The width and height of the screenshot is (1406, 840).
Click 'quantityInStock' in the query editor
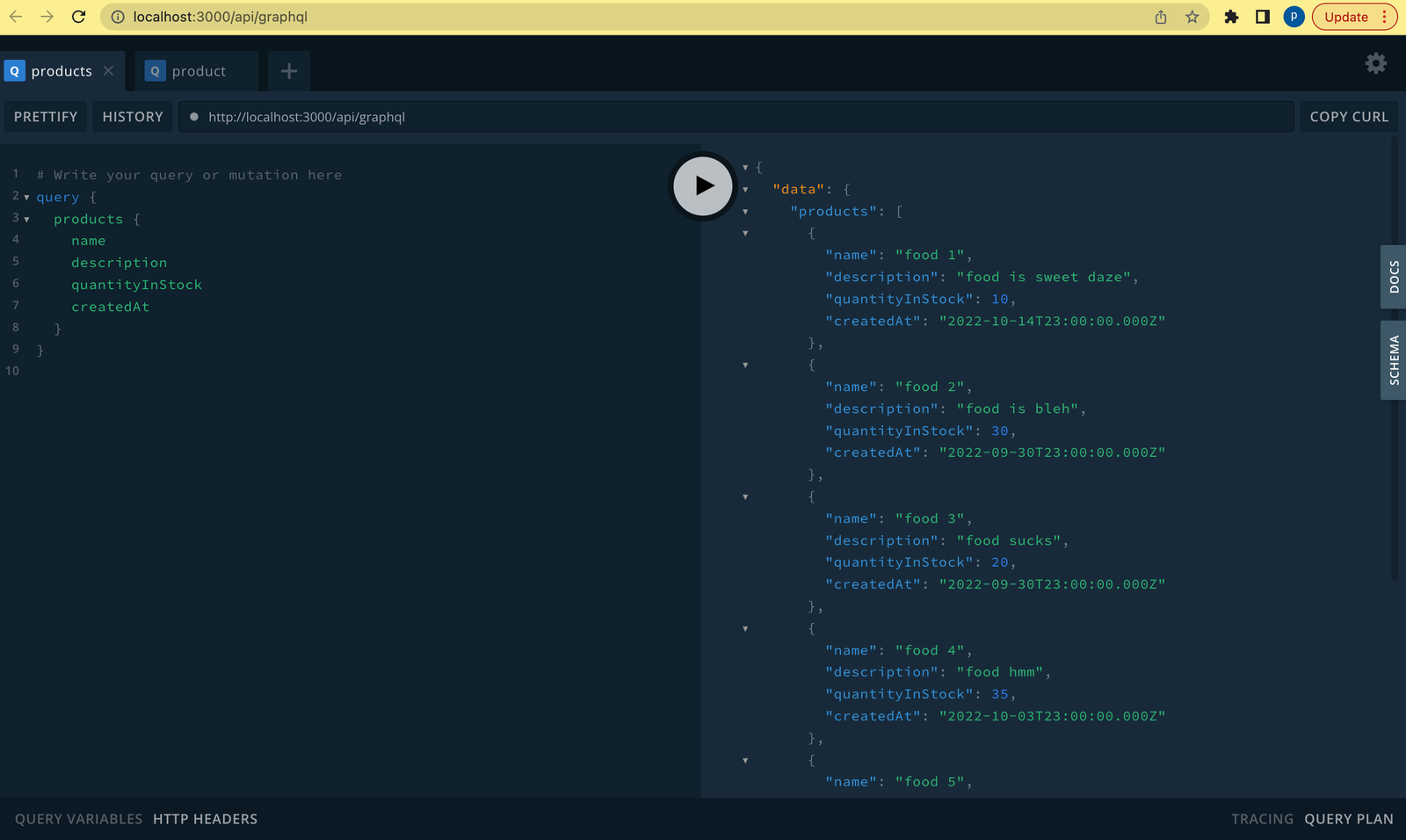[136, 285]
